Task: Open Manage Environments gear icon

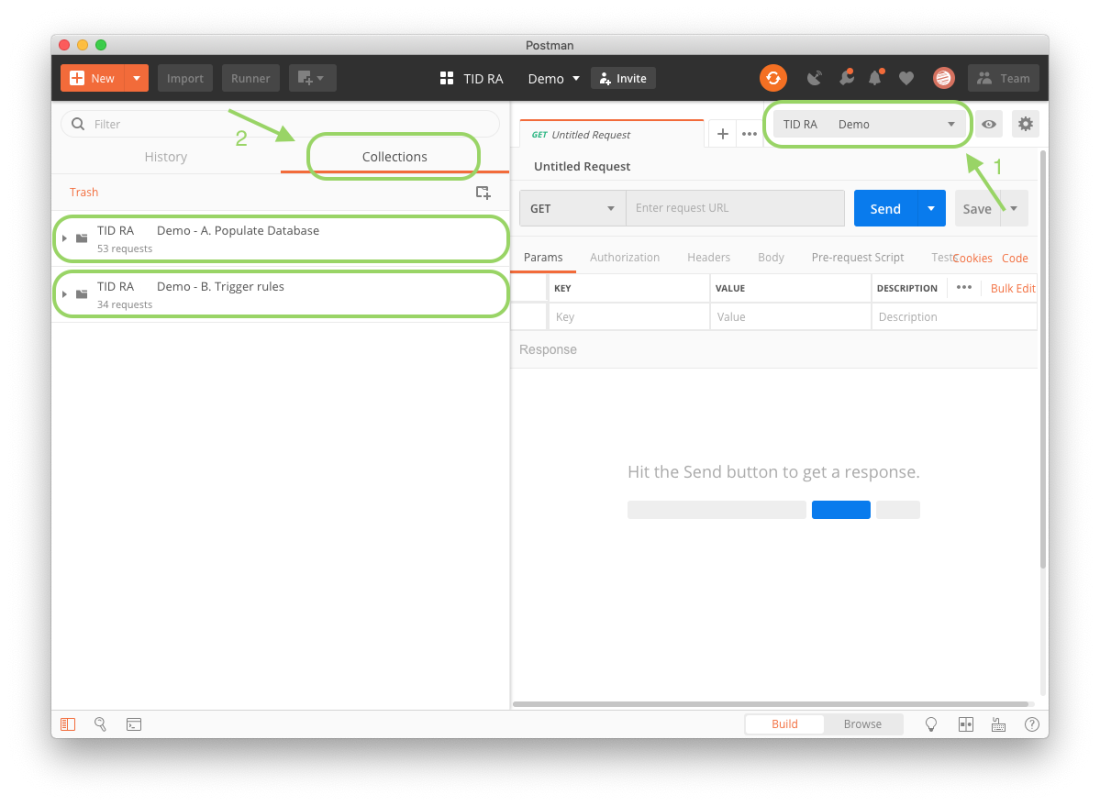Action: [x=1025, y=124]
